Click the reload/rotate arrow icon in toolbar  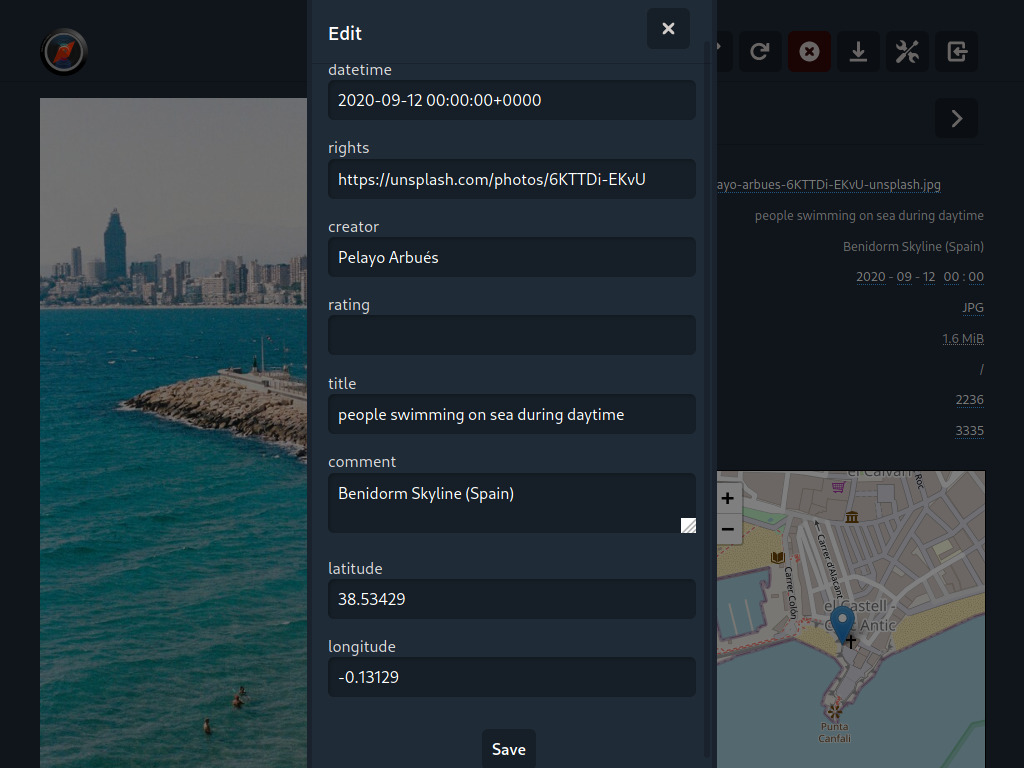760,52
